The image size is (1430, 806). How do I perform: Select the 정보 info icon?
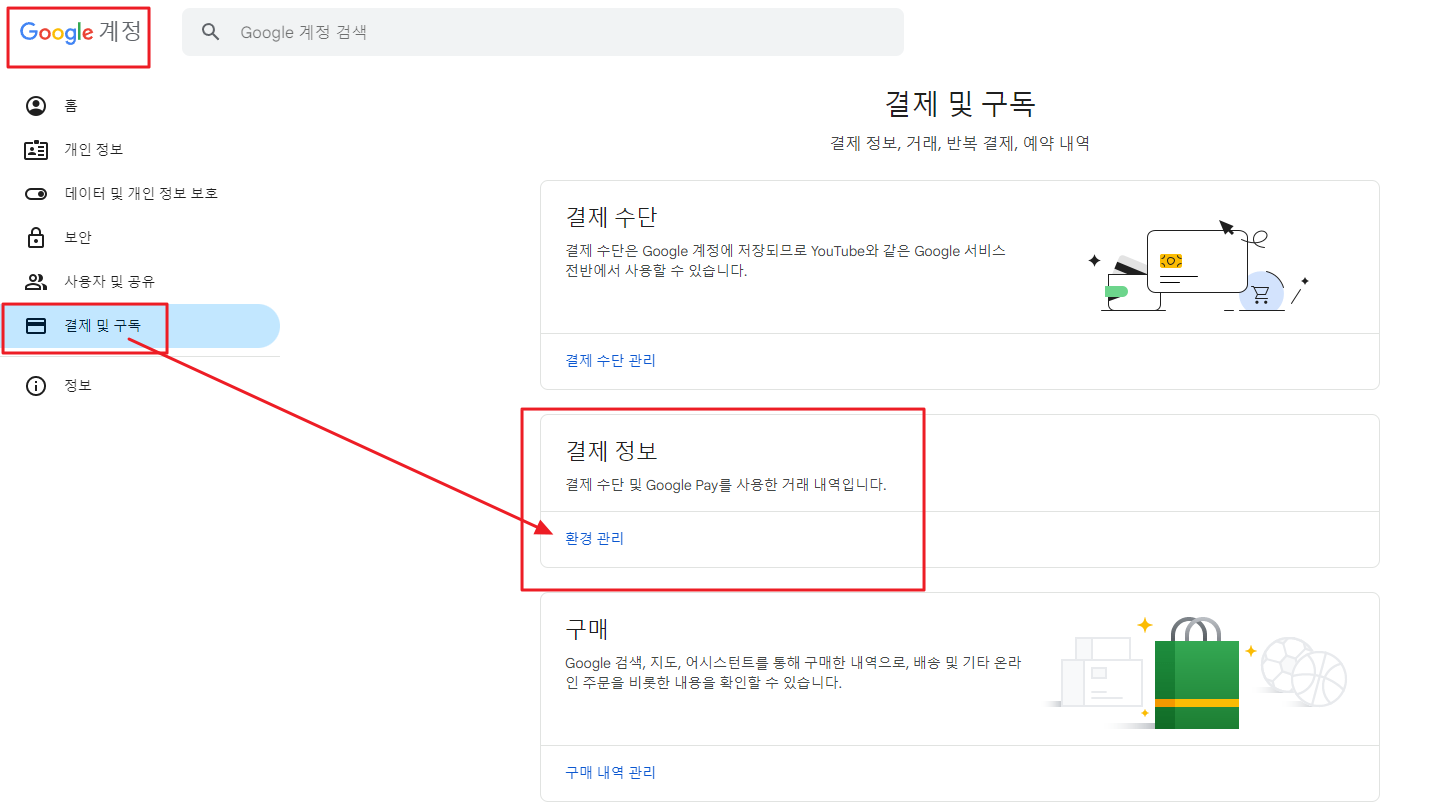(36, 385)
